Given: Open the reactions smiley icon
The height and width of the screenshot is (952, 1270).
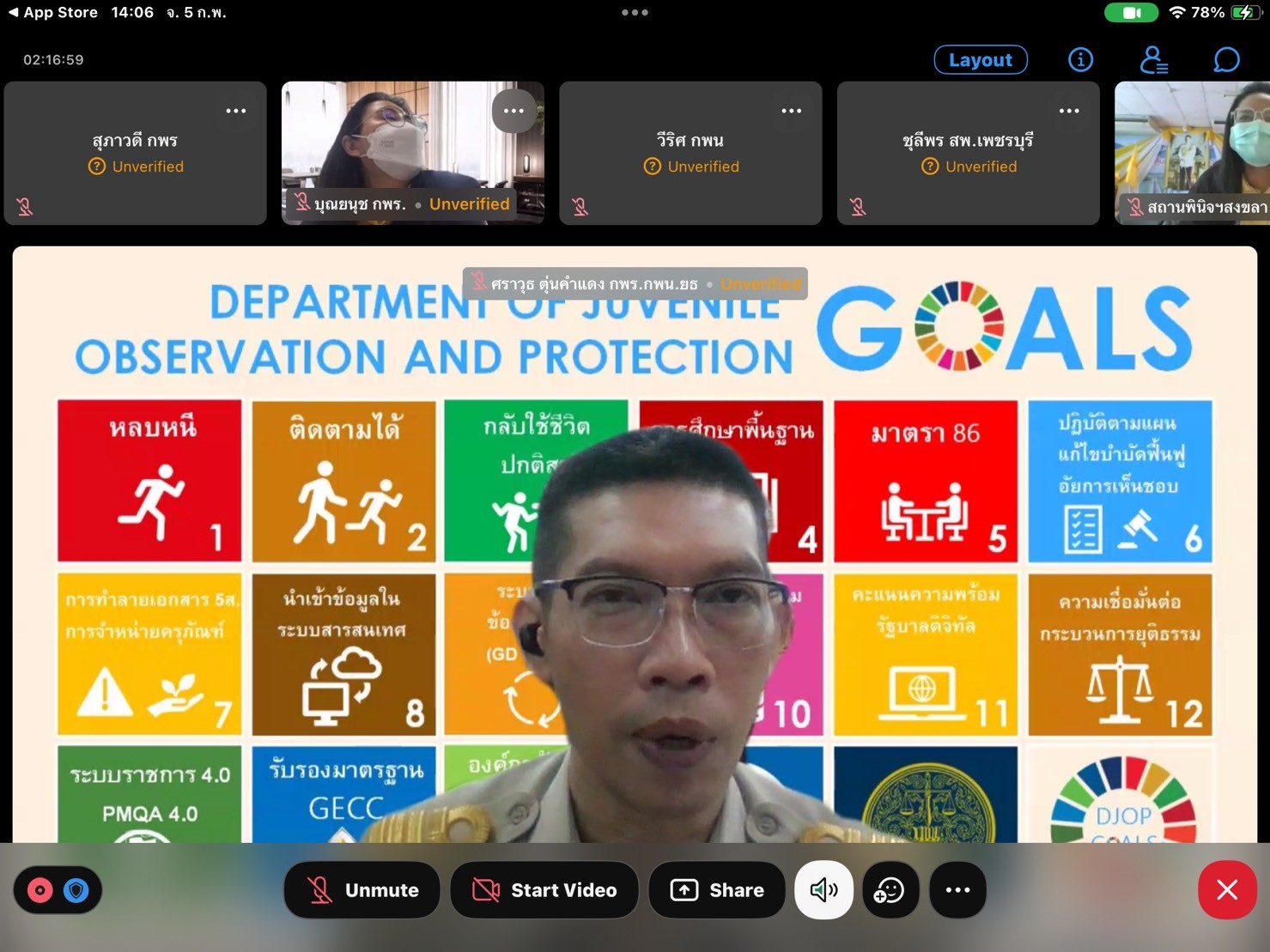Looking at the screenshot, I should (x=890, y=890).
